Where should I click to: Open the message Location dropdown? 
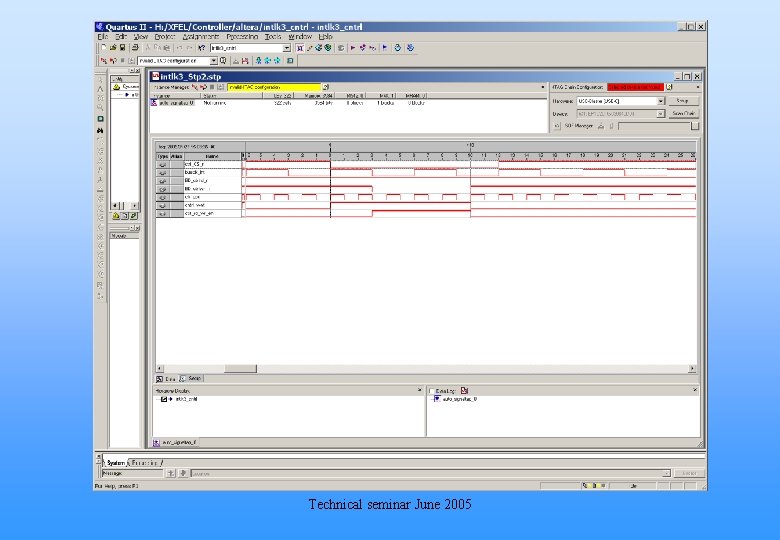[666, 473]
